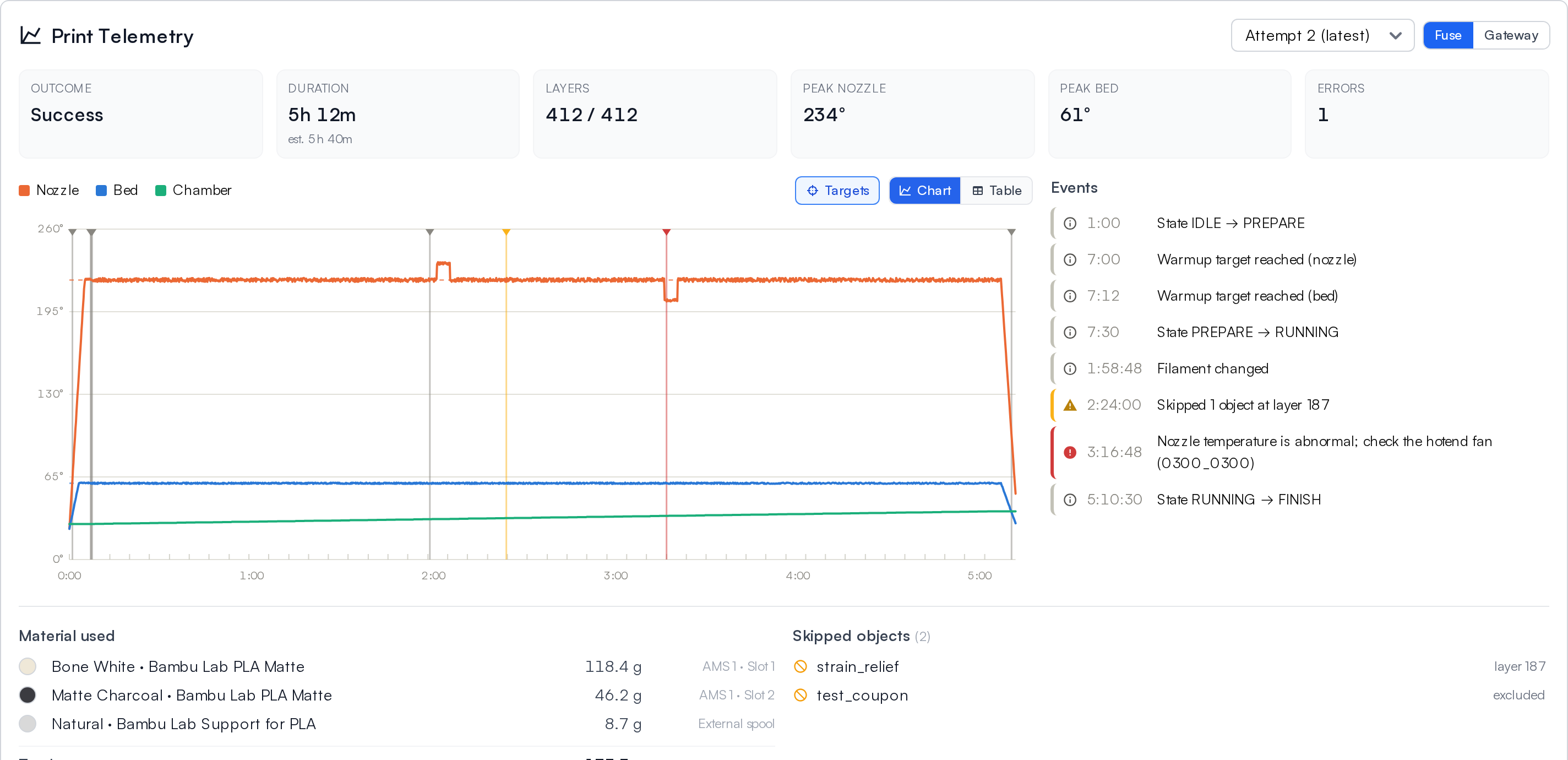Click the Print Telemetry chart icon

(x=30, y=35)
